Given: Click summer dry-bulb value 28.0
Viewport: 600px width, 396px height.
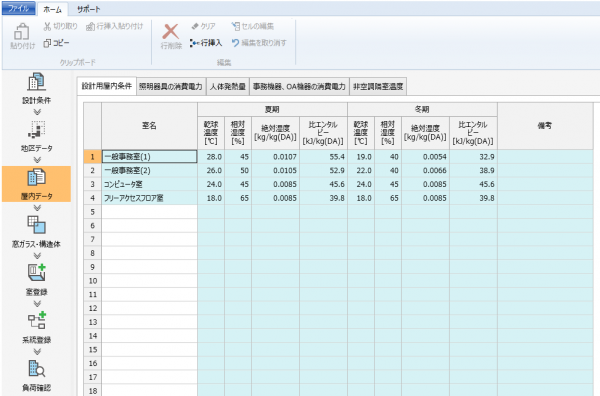Looking at the screenshot, I should (211, 156).
